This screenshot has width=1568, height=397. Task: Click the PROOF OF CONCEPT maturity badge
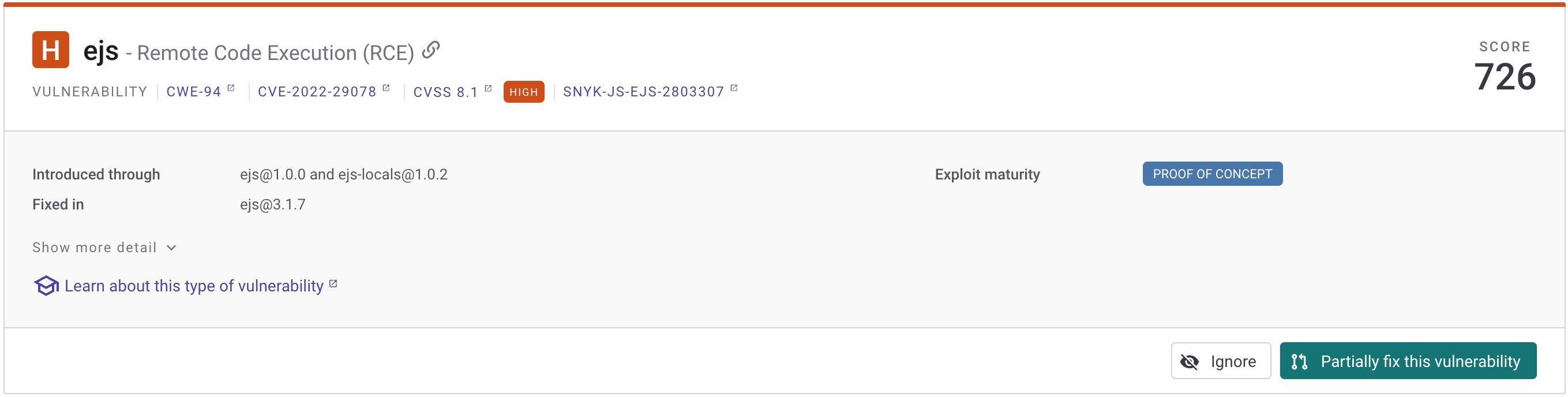click(x=1212, y=174)
